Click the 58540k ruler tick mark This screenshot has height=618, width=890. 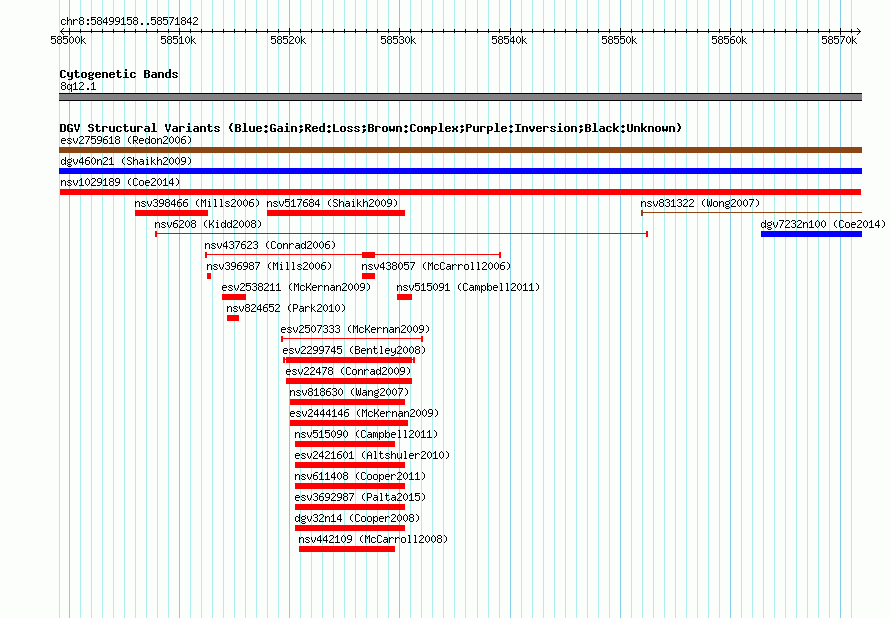pyautogui.click(x=510, y=32)
